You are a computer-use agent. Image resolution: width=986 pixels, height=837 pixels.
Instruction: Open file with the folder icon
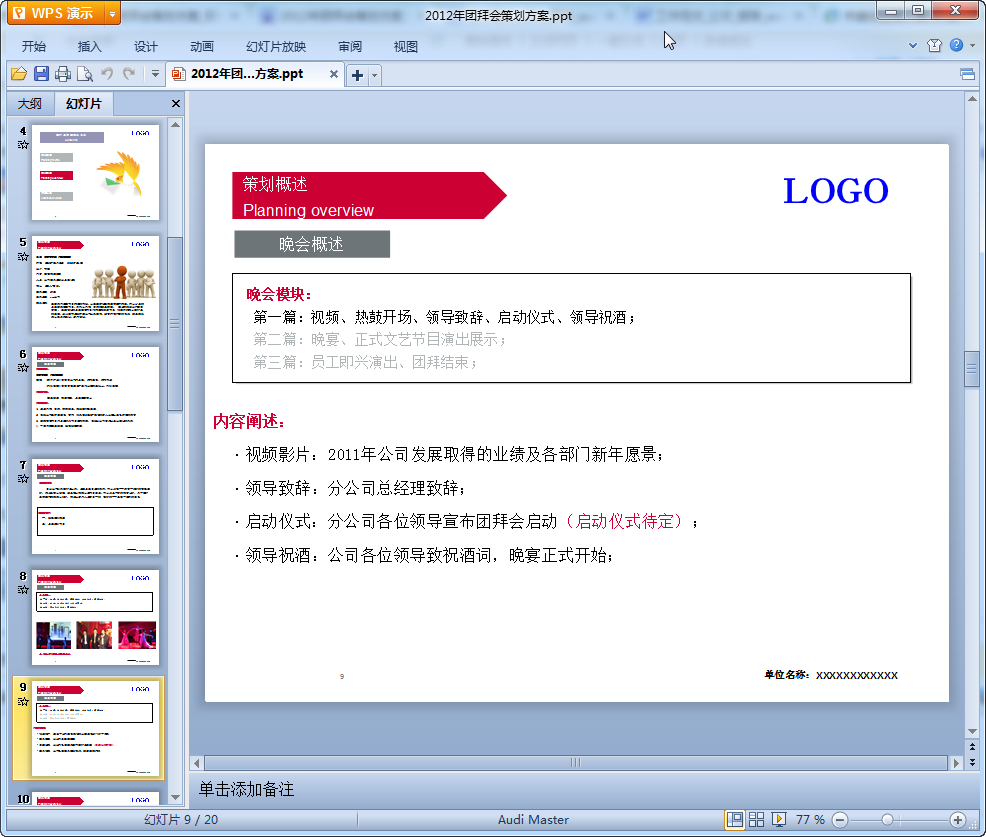click(19, 74)
